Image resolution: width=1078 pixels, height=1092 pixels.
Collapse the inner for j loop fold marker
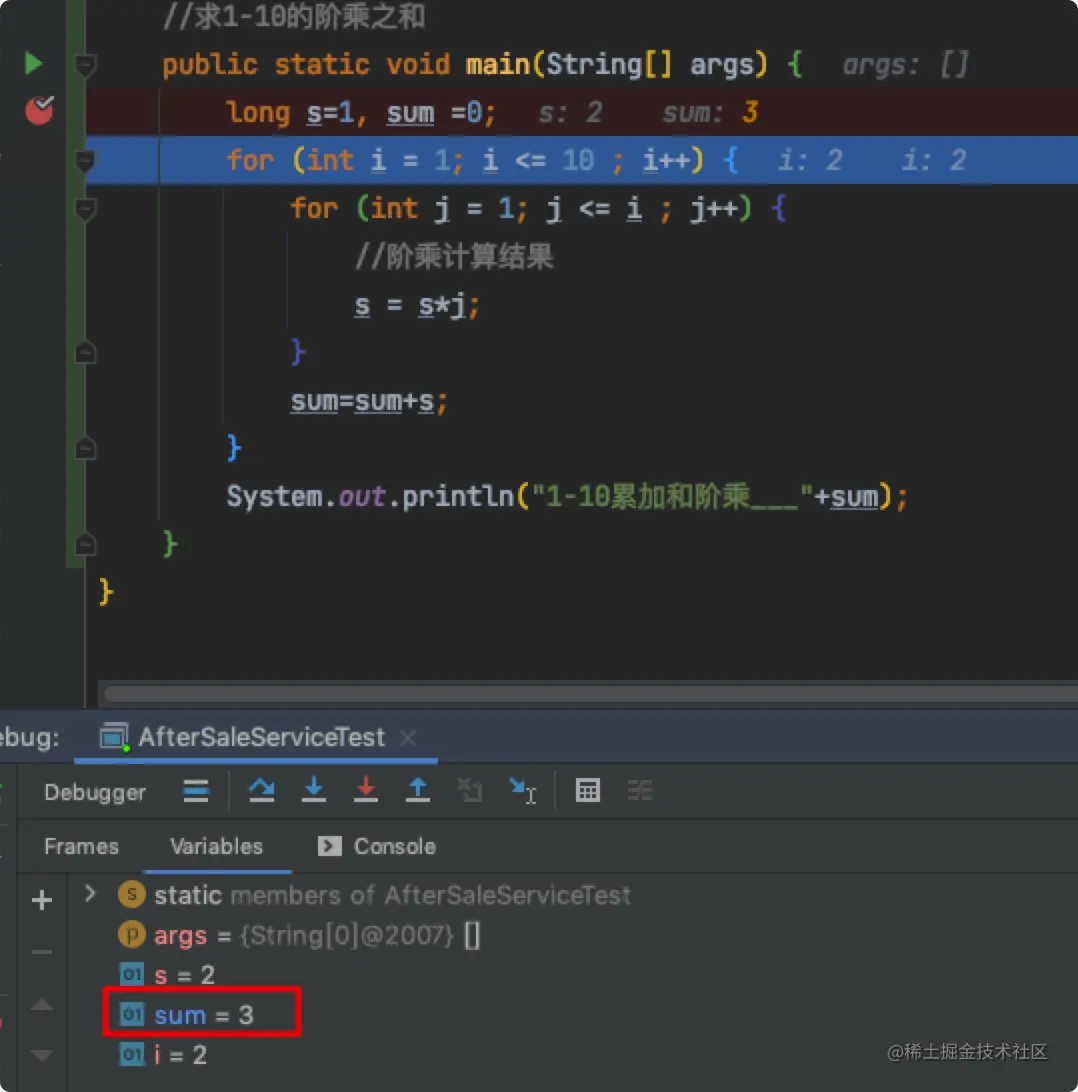tap(85, 209)
